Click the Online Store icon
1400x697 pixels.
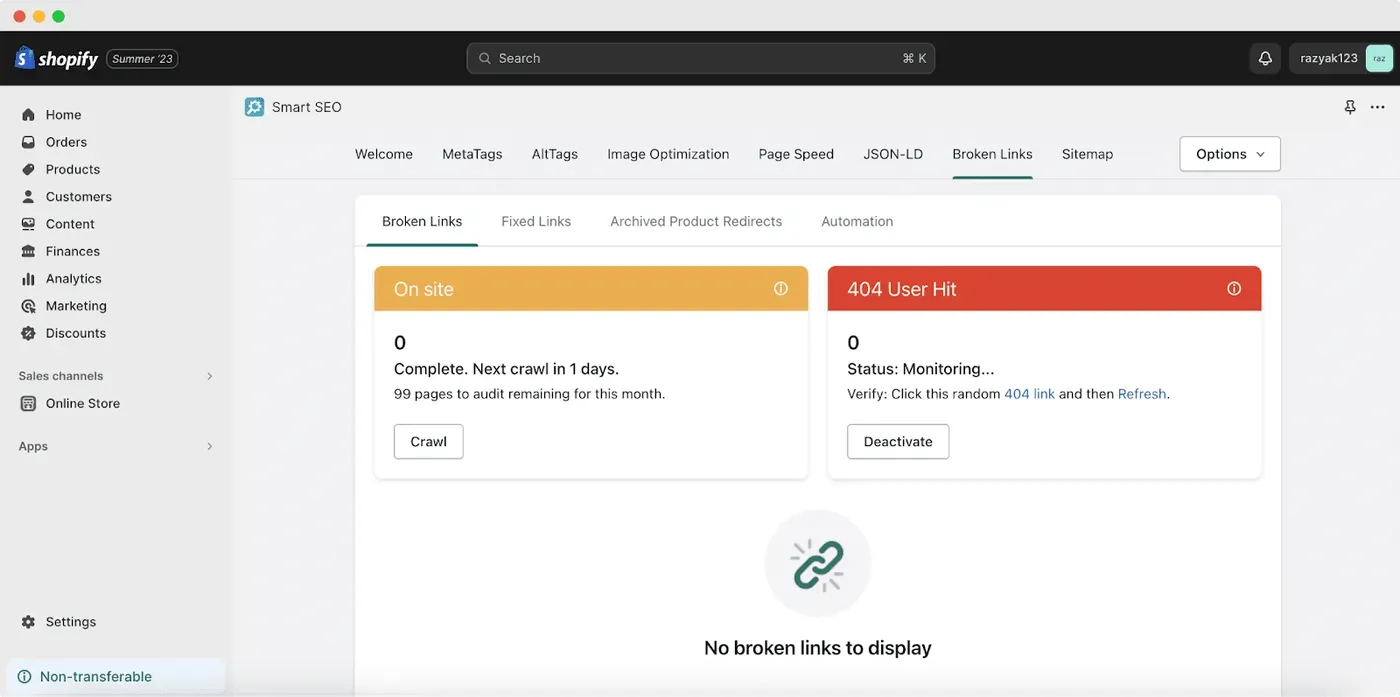tap(28, 404)
